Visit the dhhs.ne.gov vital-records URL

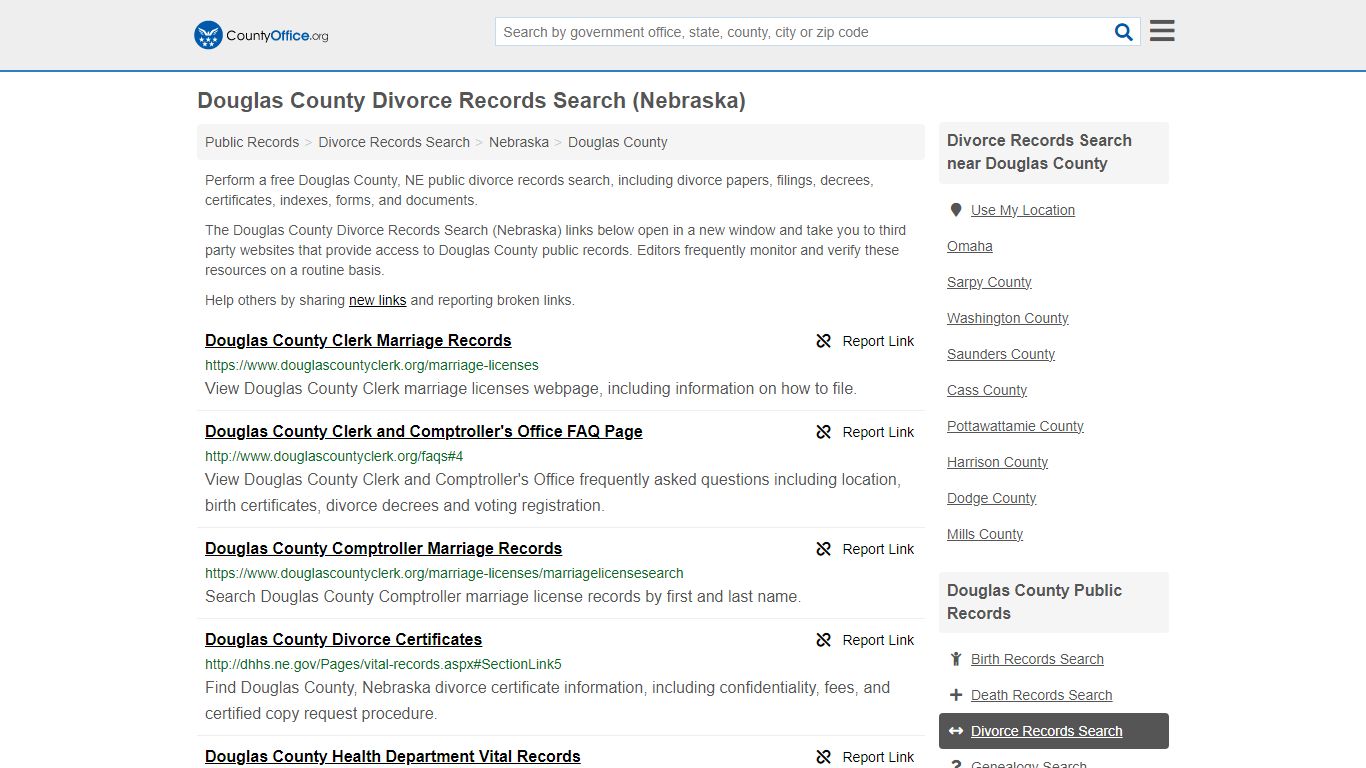383,664
